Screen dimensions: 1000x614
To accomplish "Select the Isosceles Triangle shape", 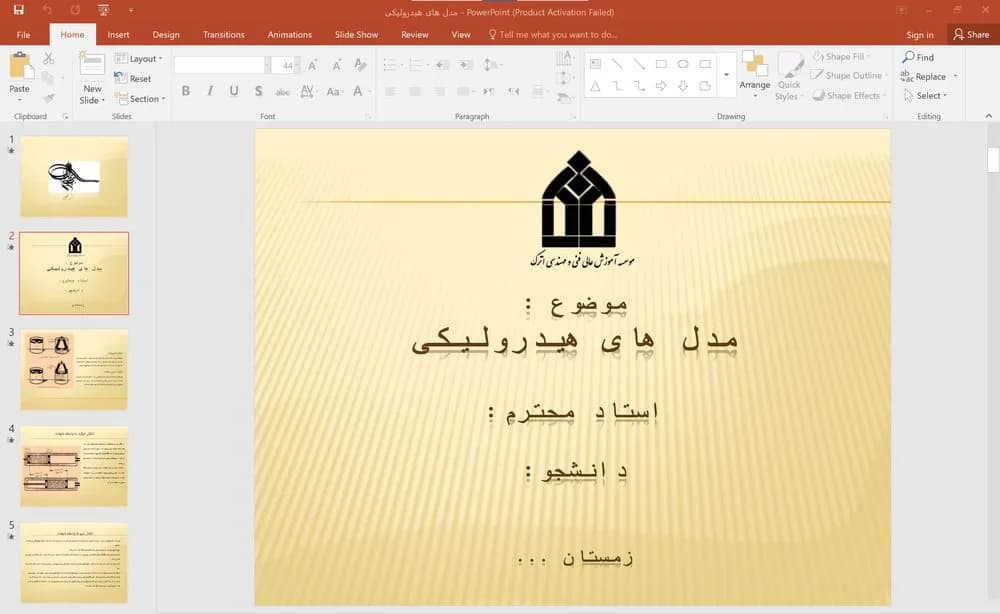I will 595,86.
